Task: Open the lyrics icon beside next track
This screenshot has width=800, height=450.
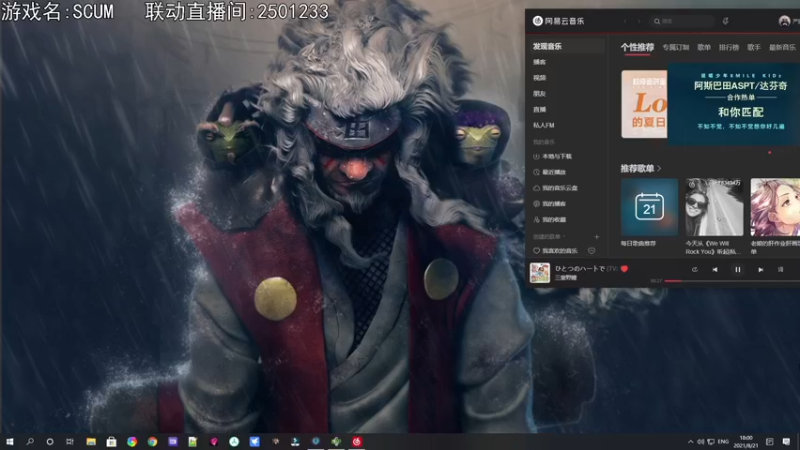Action: click(780, 269)
